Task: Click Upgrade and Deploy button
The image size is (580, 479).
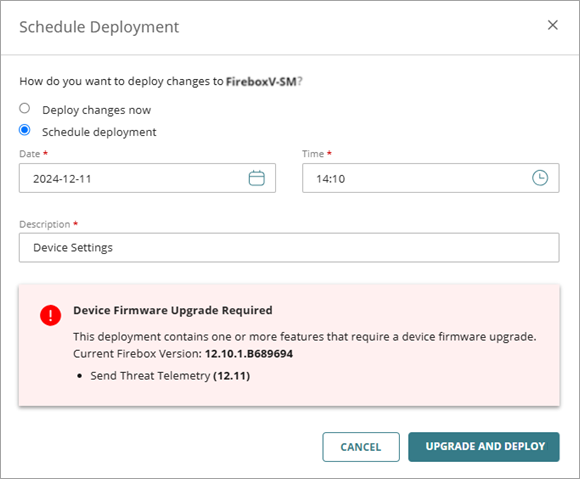Action: (x=484, y=447)
